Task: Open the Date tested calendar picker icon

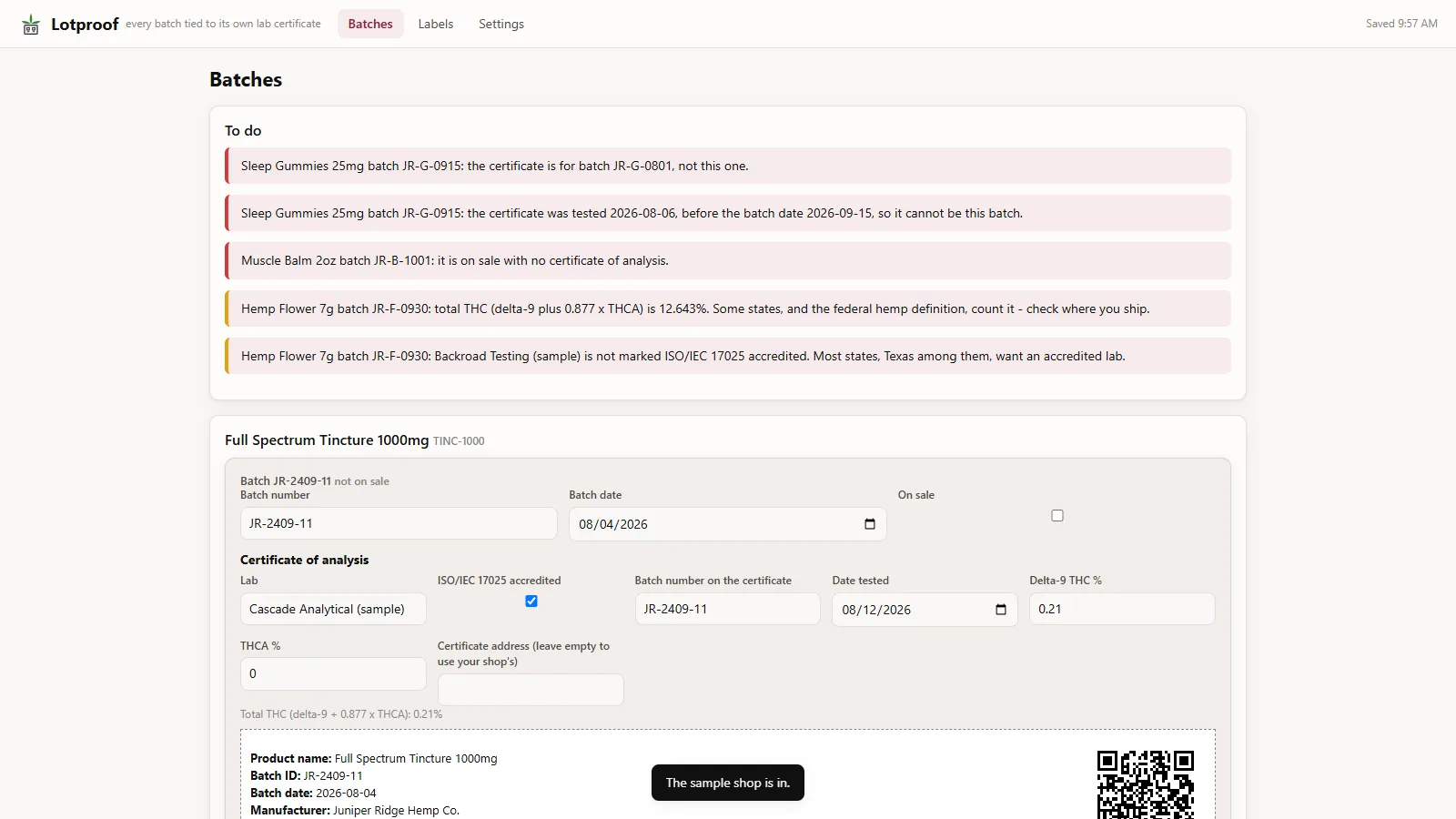Action: (x=1001, y=610)
